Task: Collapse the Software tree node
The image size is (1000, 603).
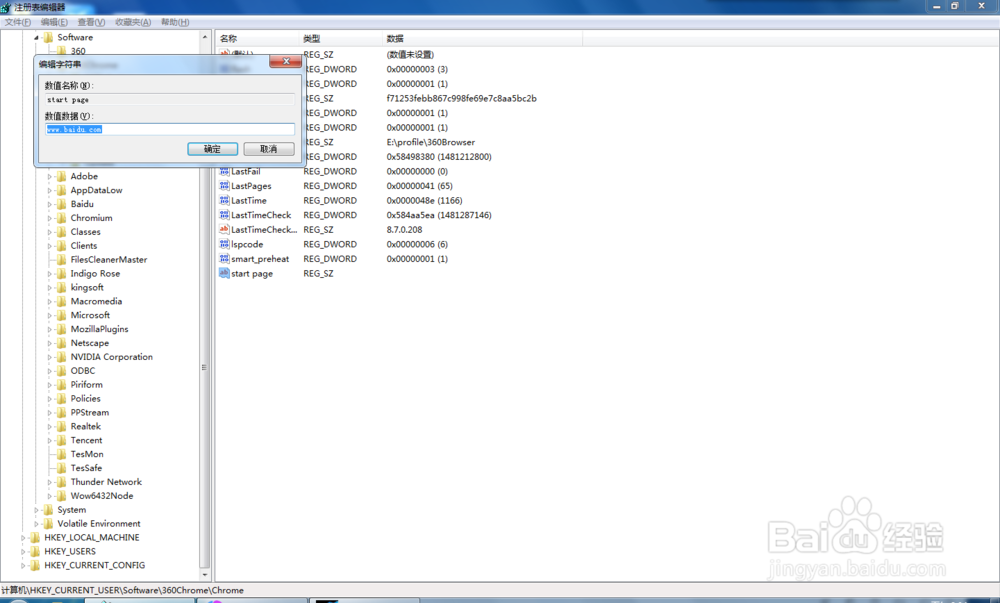Action: point(36,38)
